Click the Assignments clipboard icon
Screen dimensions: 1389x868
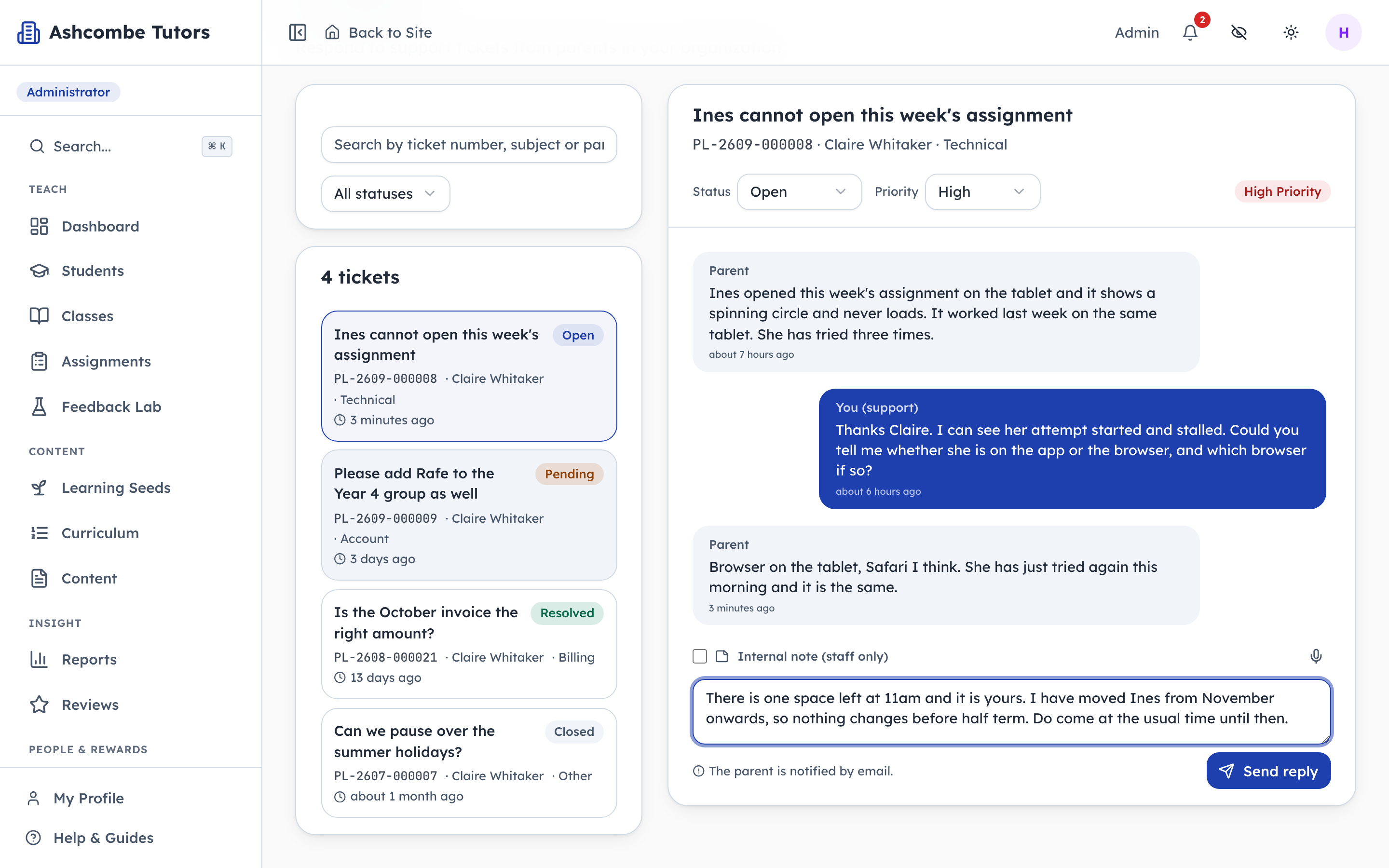(x=39, y=361)
